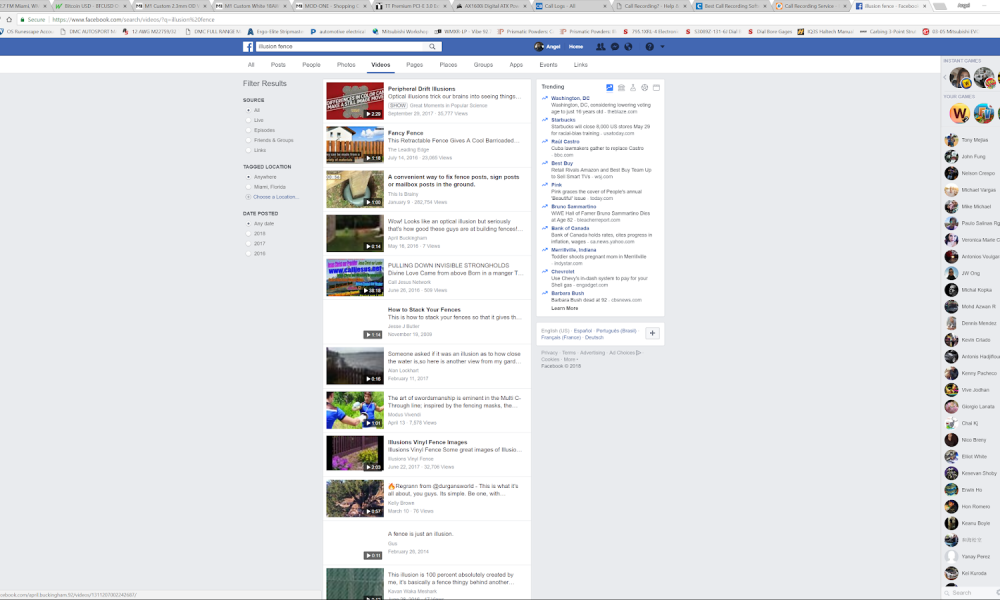Open the Quick Help question mark icon
The image size is (1000, 600).
649,47
